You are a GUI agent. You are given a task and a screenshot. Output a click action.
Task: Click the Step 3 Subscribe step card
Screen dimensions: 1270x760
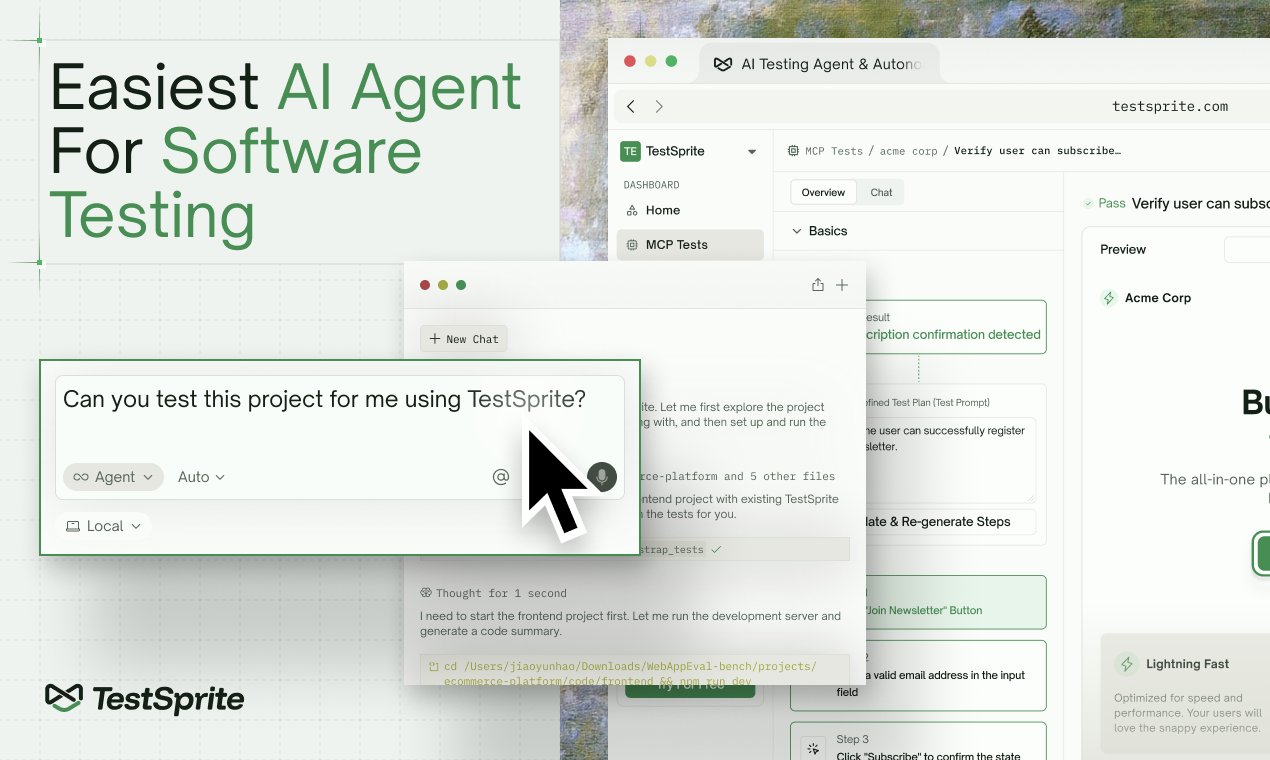coord(918,742)
